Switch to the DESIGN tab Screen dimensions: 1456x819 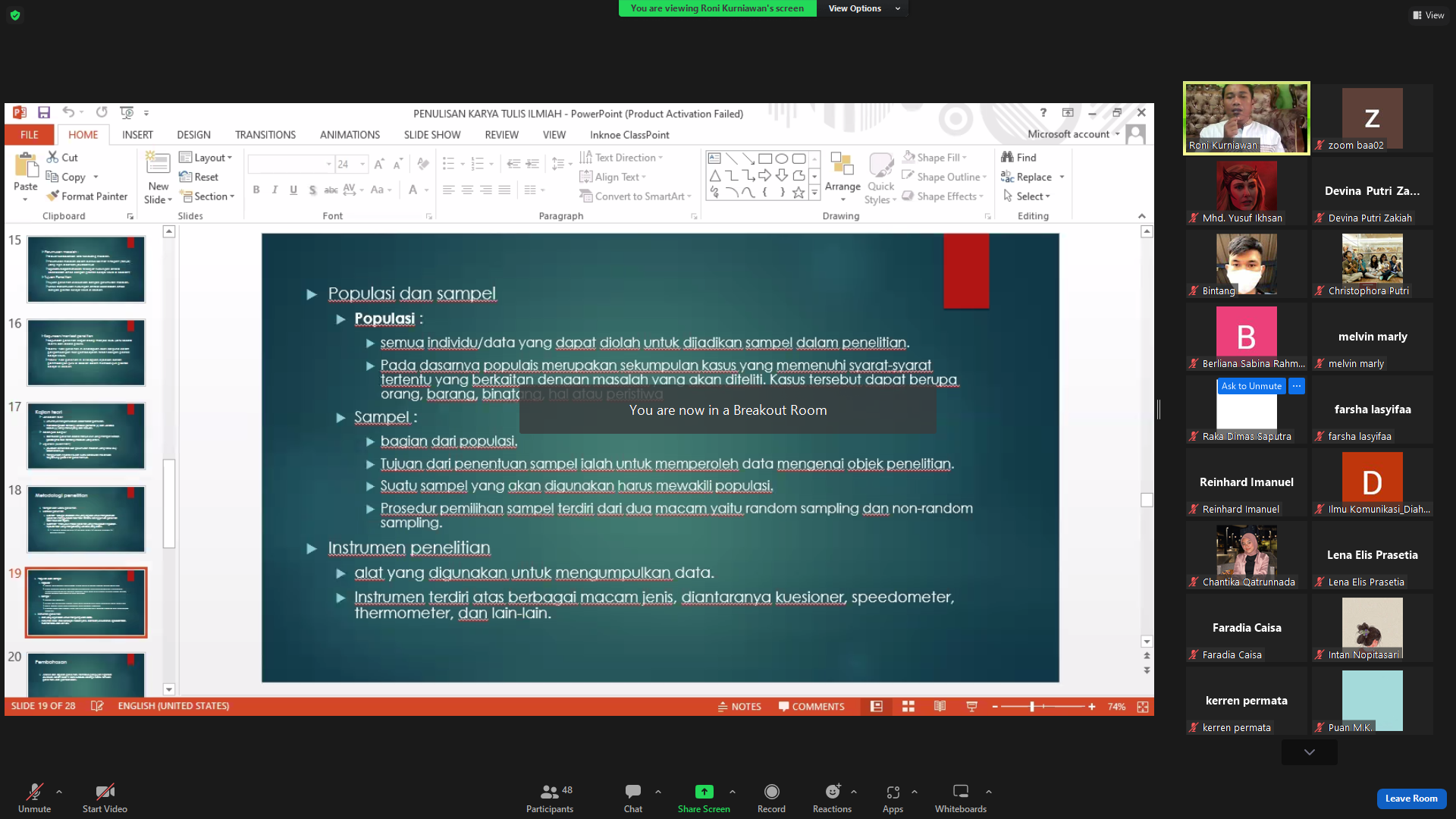click(194, 134)
